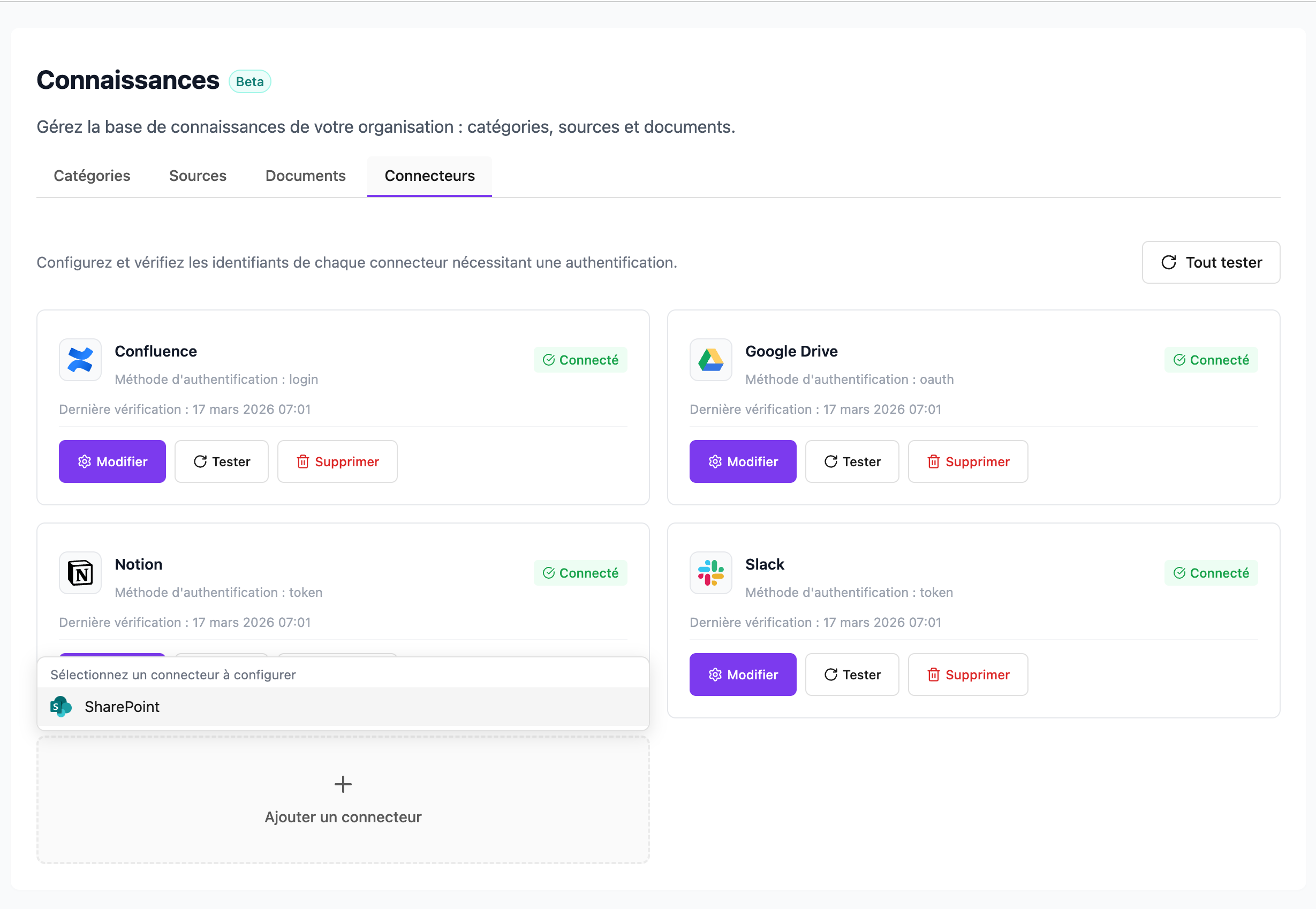This screenshot has height=909, width=1316.
Task: Click the Notion connector icon
Action: (x=80, y=573)
